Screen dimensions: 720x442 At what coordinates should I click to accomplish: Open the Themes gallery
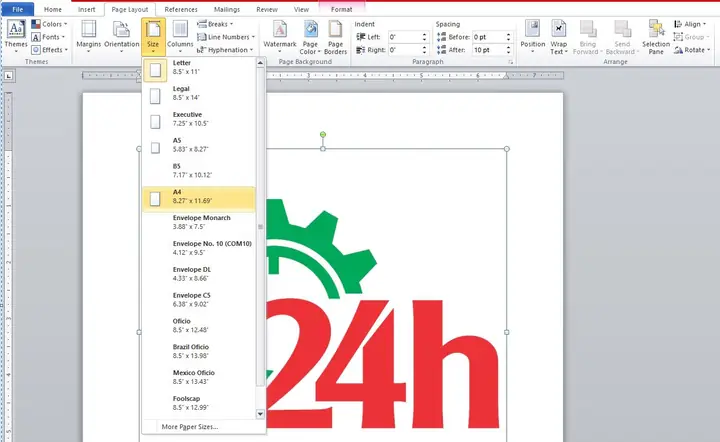coord(16,36)
